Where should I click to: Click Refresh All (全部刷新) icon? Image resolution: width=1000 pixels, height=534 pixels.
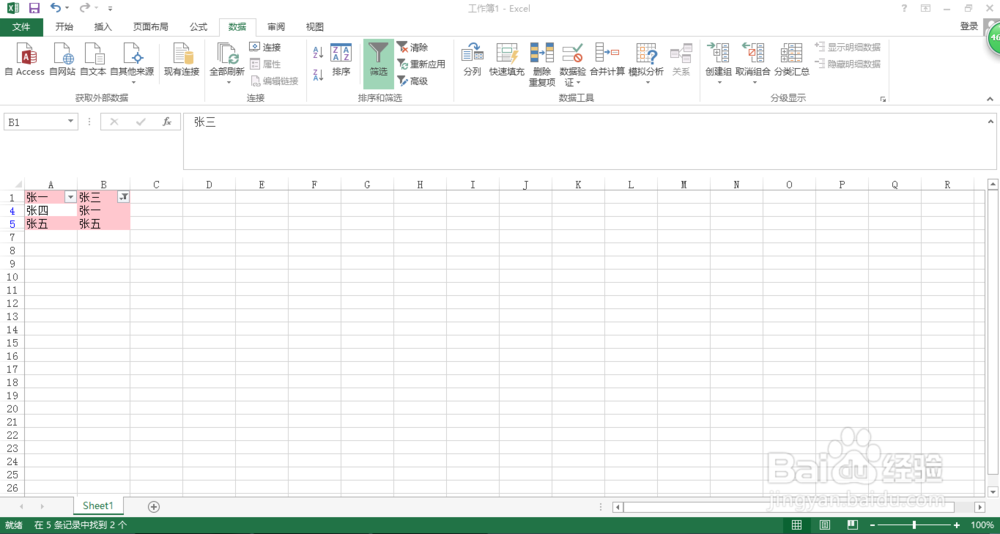pos(227,54)
